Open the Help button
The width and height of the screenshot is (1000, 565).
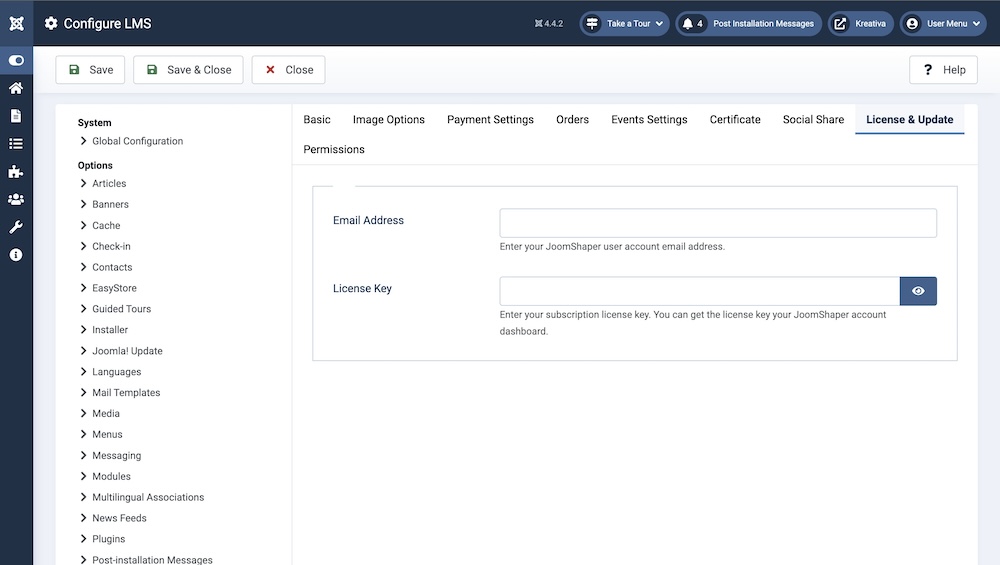tap(942, 70)
